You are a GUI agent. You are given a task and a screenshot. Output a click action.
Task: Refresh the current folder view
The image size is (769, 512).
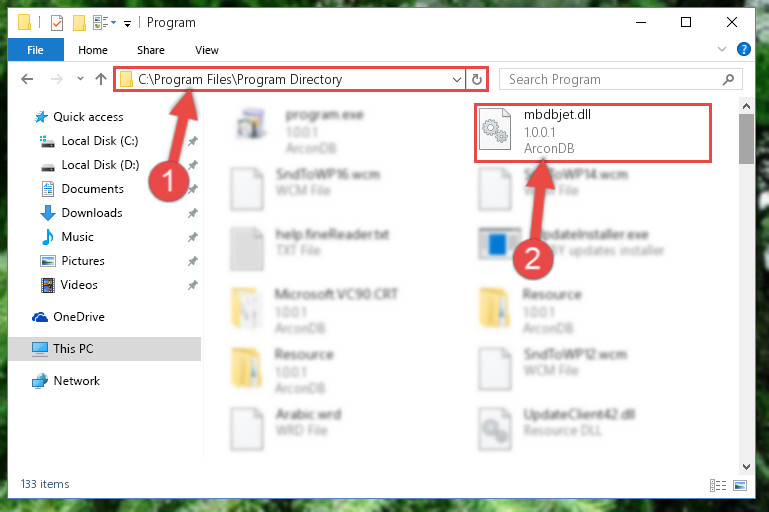tap(477, 79)
